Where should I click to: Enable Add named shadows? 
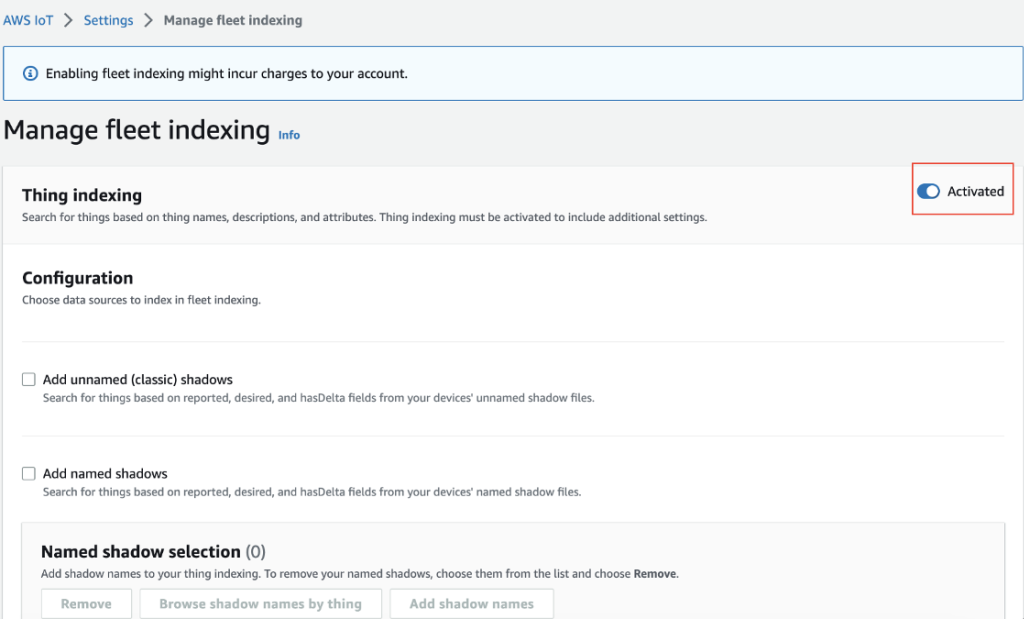[29, 473]
